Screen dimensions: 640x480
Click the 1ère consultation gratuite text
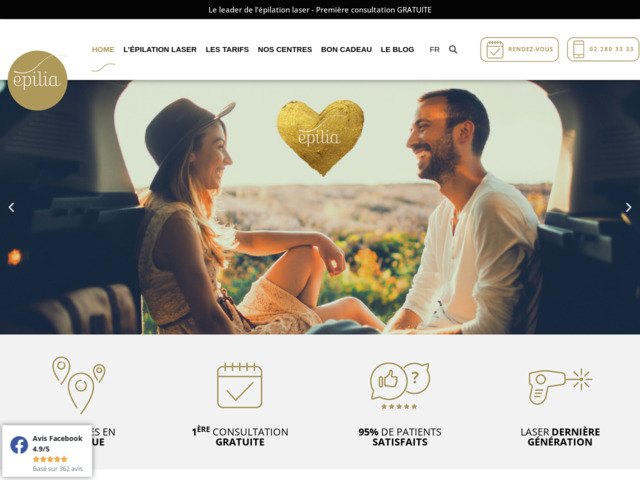click(x=240, y=437)
